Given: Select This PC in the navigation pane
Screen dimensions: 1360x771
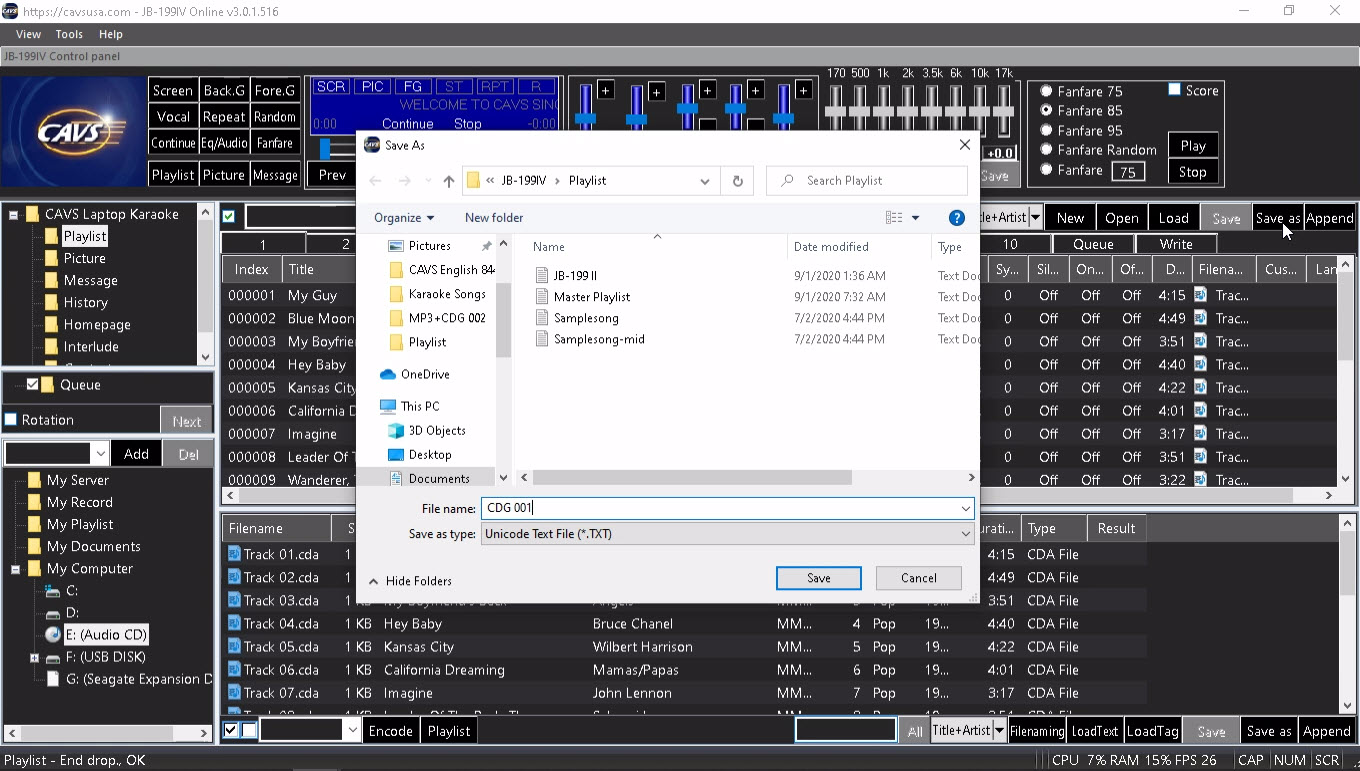Looking at the screenshot, I should [408, 406].
